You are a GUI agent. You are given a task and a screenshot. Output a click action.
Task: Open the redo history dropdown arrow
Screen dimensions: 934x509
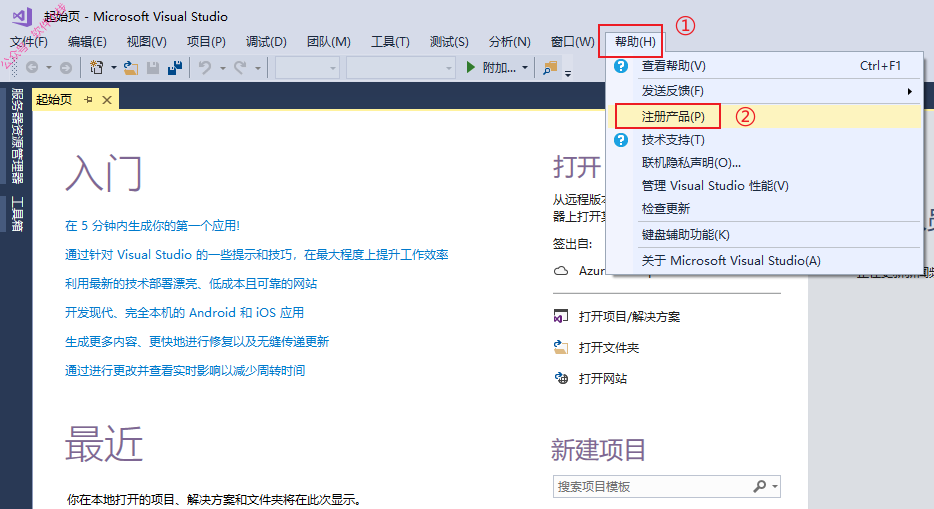point(257,68)
